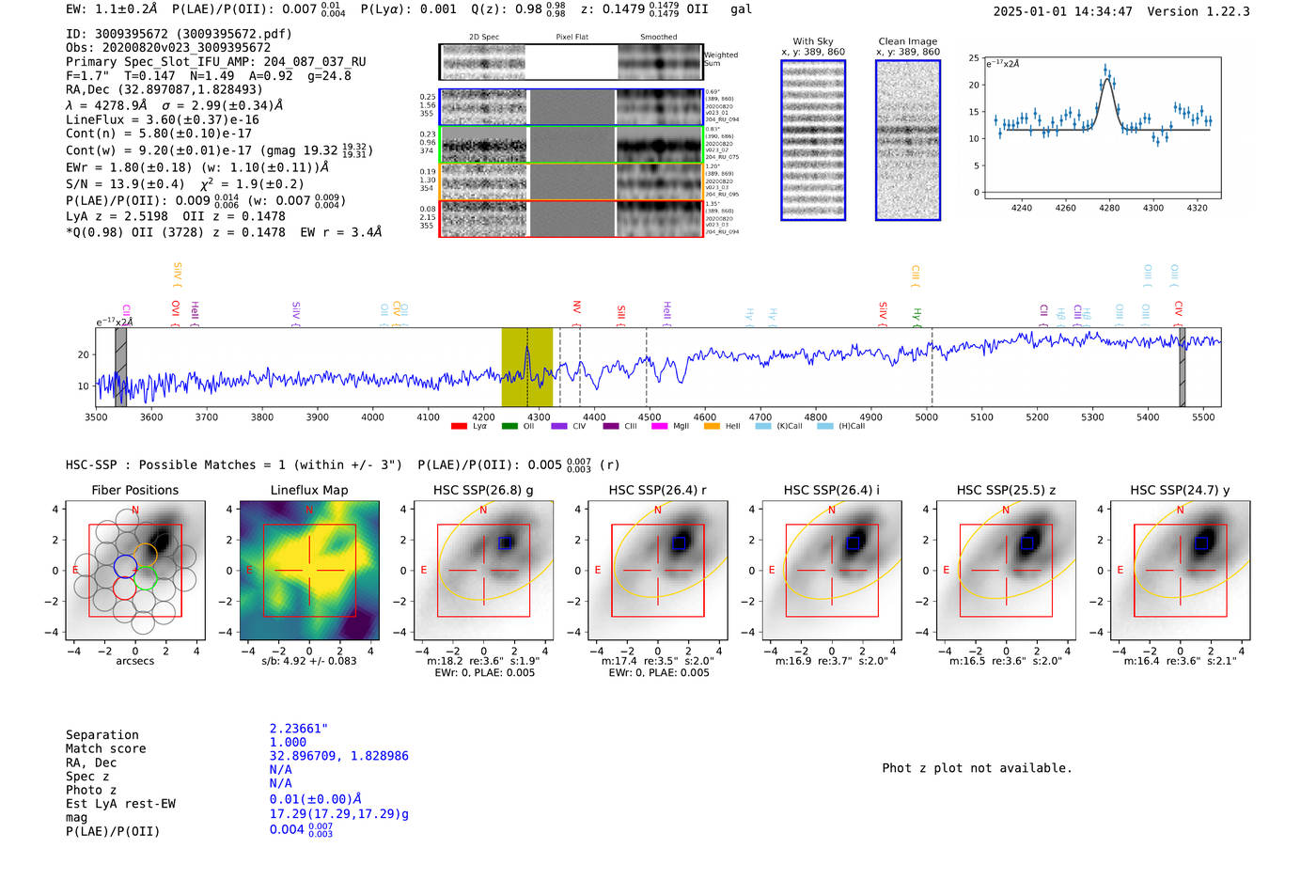The width and height of the screenshot is (1316, 896).
Task: Click the λ = 4278.9Å value line
Action: [x=175, y=105]
